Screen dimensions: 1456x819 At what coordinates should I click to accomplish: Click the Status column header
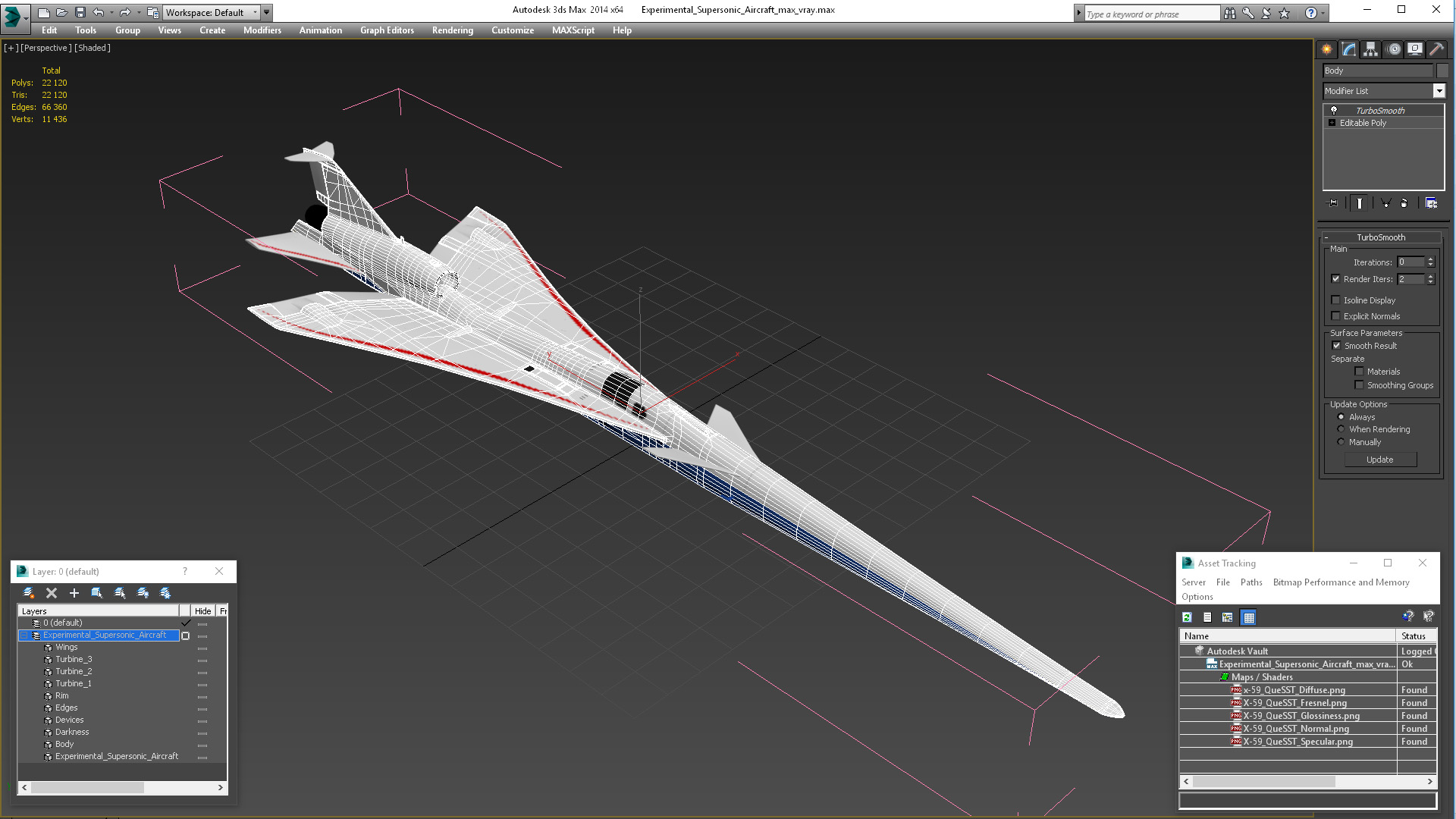(x=1417, y=636)
